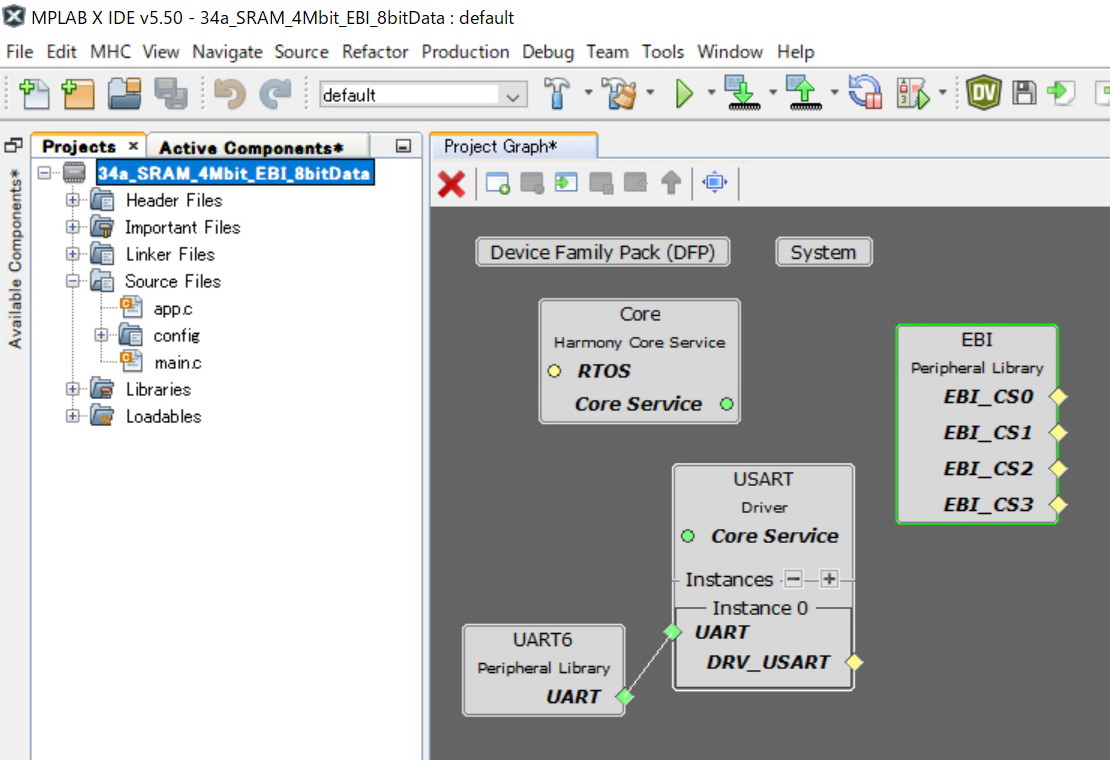Click the EBI_CS3 yellow diamond connector

pos(1058,505)
